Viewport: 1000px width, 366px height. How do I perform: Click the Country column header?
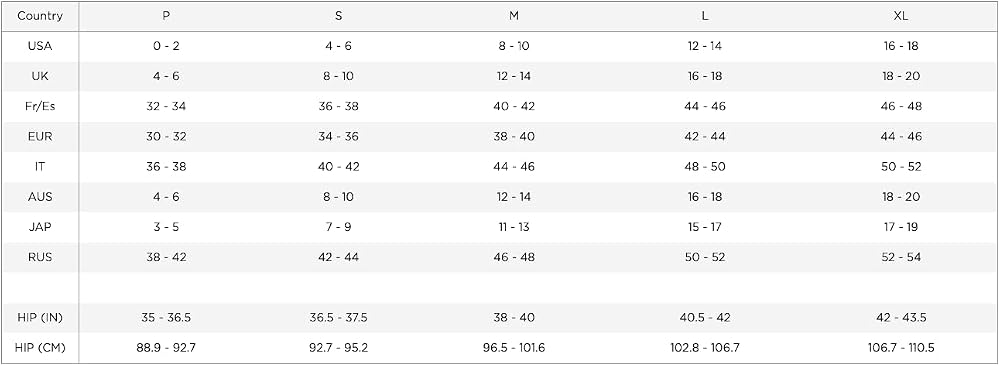click(40, 17)
